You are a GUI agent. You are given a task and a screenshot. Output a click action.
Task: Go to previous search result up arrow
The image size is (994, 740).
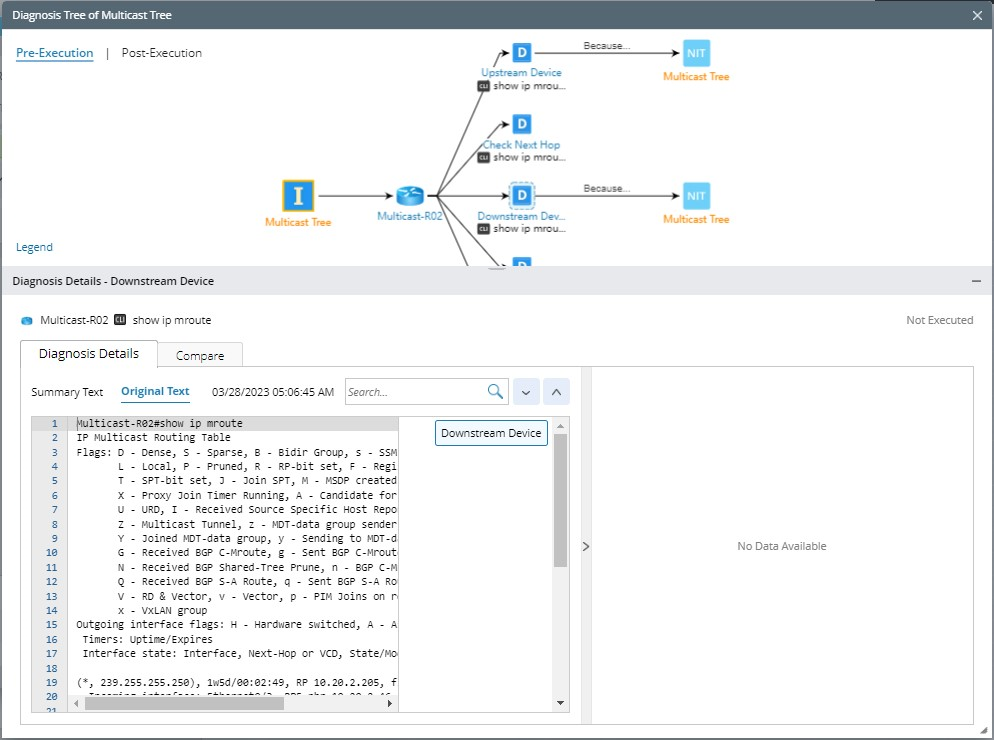[x=556, y=392]
